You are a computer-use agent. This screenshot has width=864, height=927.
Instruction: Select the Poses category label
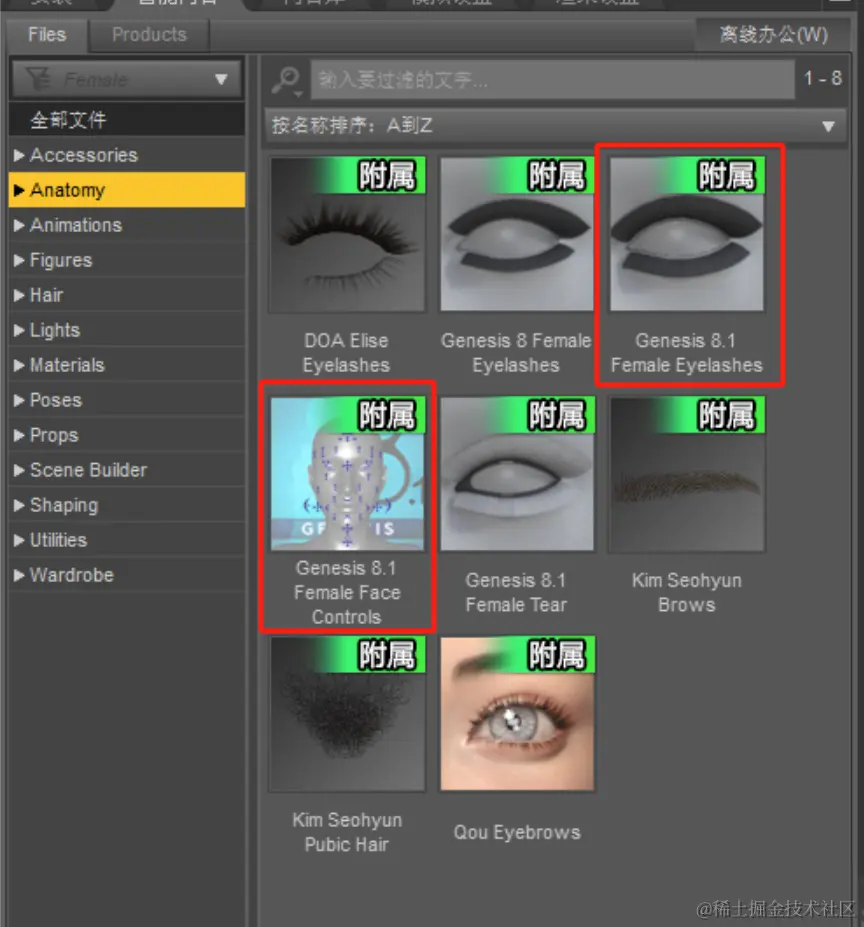[x=56, y=400]
